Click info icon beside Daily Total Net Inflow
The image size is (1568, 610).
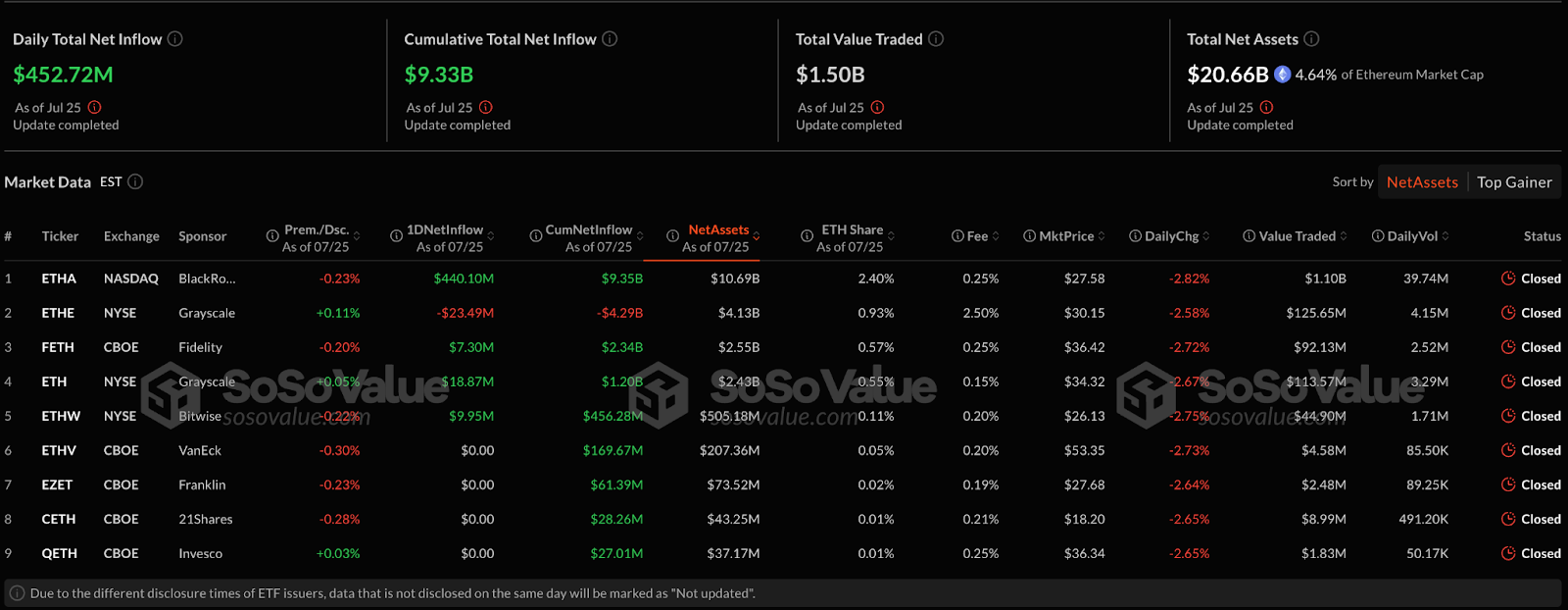click(175, 39)
